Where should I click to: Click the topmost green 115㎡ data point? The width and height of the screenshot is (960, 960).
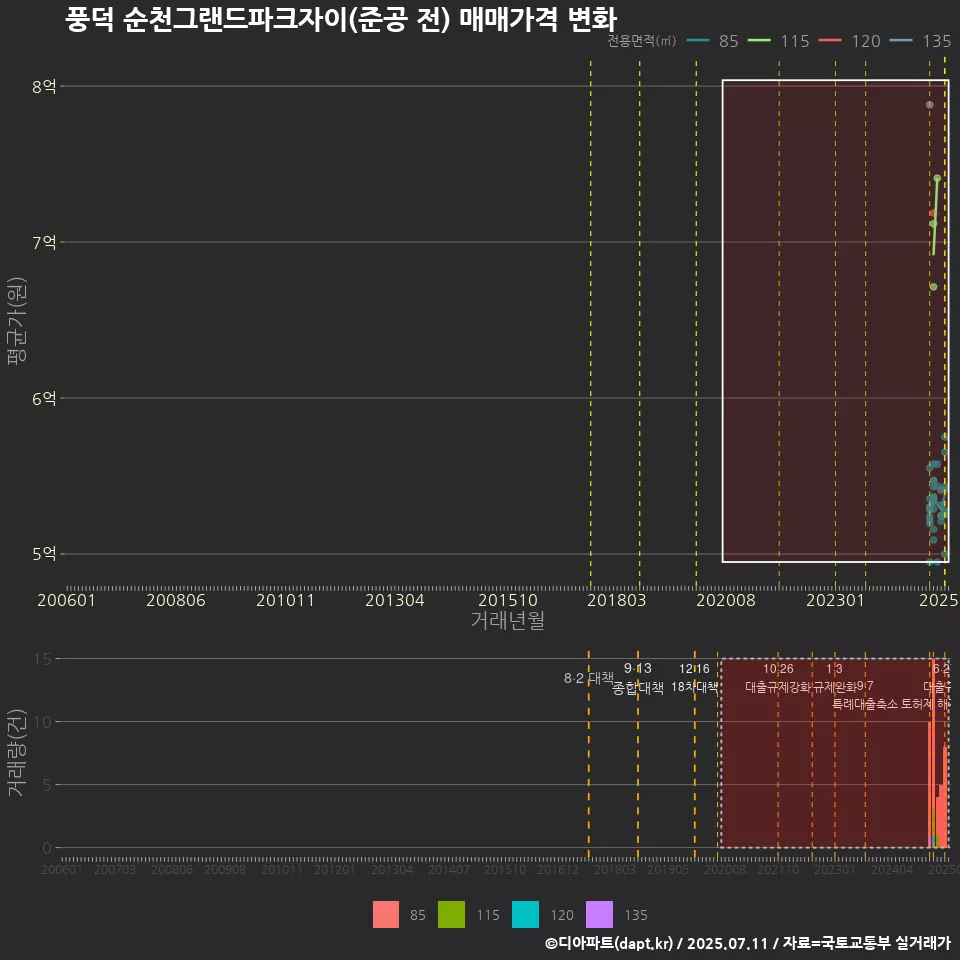(x=937, y=178)
